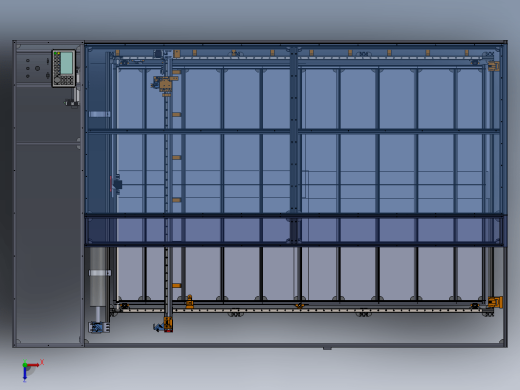Click the red X axis arrow of the triad
The image size is (520, 390).
tap(34, 365)
